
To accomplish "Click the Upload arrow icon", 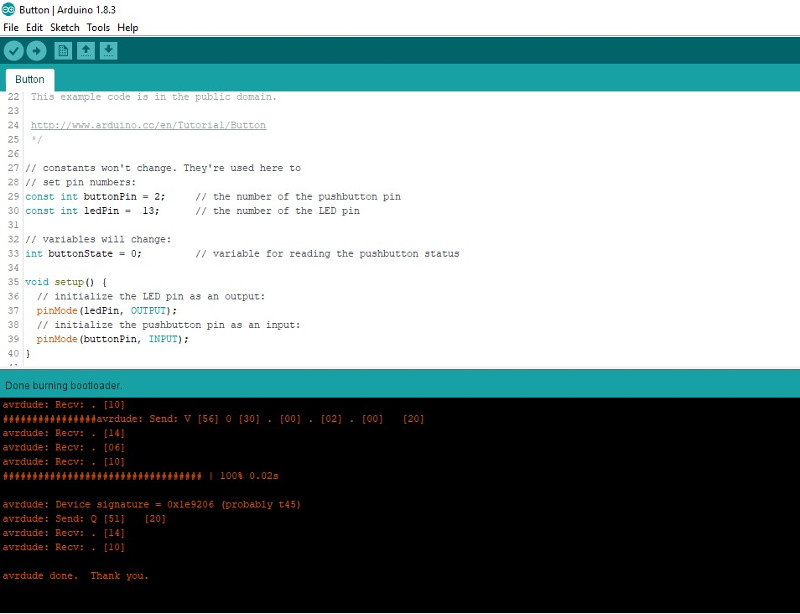I will pyautogui.click(x=36, y=51).
